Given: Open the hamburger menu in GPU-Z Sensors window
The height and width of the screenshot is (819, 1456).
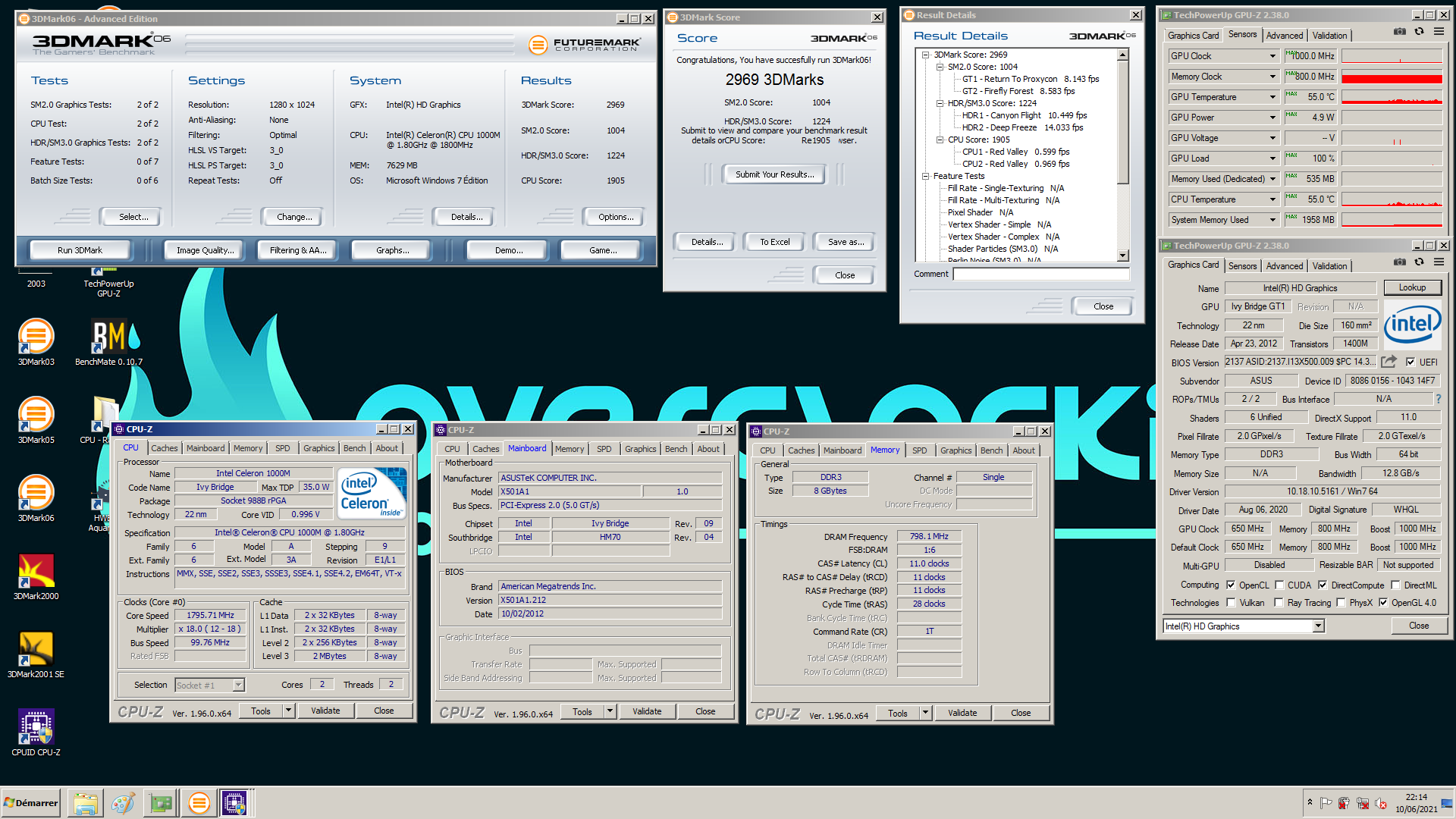Looking at the screenshot, I should pos(1439,32).
